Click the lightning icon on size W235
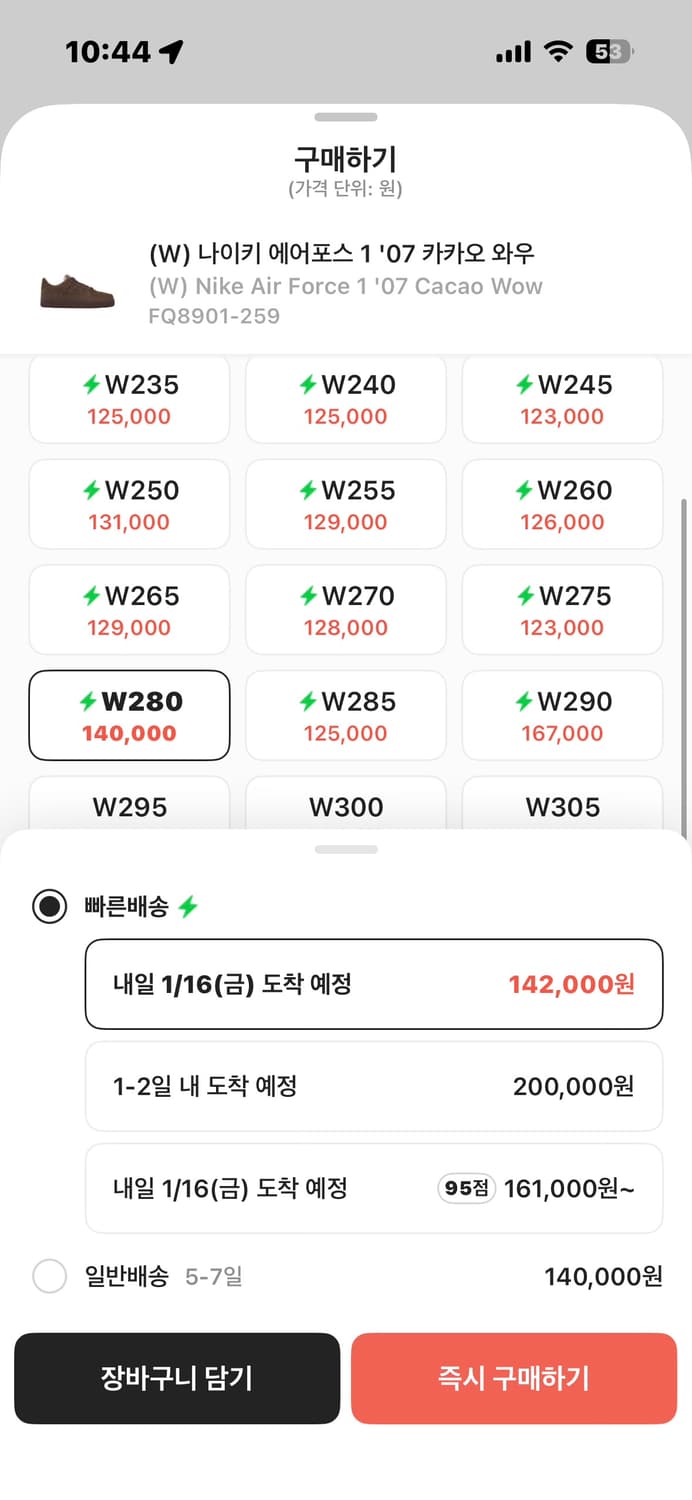 [92, 384]
